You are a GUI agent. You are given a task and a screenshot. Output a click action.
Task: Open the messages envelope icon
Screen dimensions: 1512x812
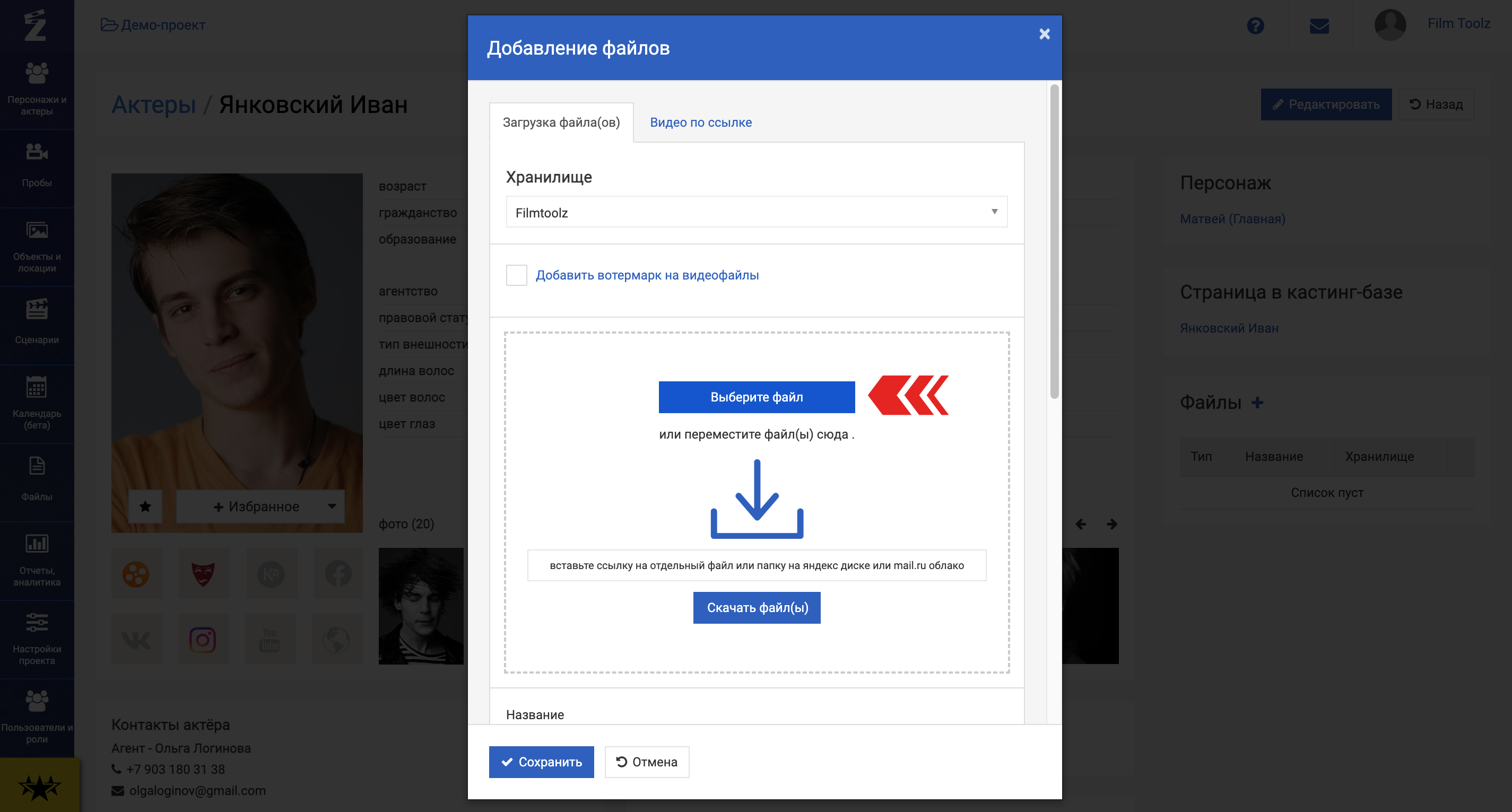click(x=1319, y=26)
